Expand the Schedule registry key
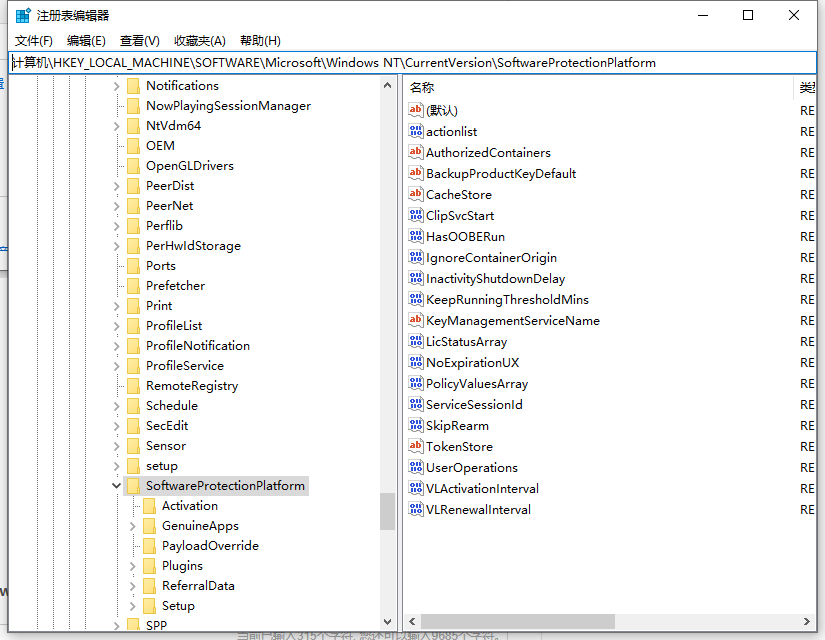The image size is (825, 640). pyautogui.click(x=117, y=406)
